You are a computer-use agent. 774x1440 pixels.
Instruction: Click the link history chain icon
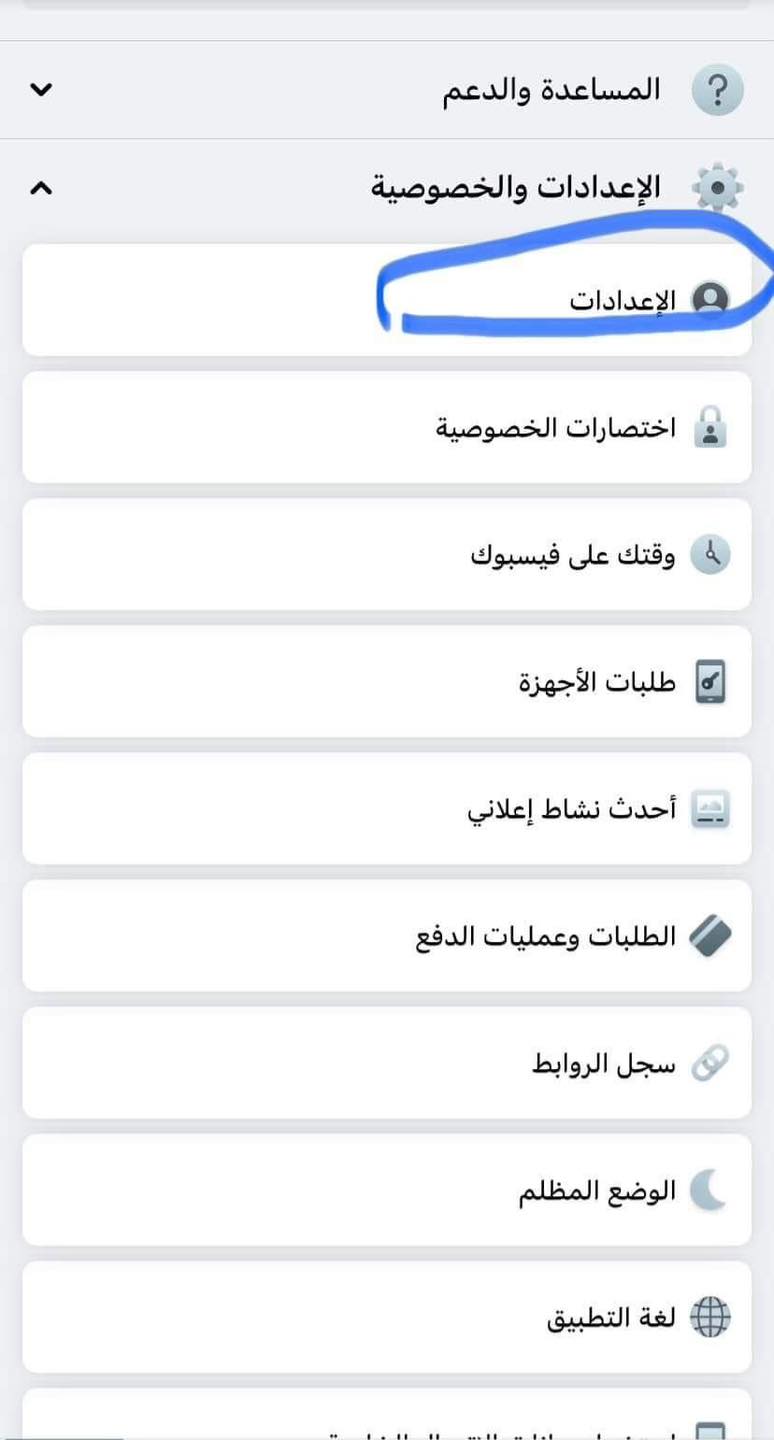711,1063
